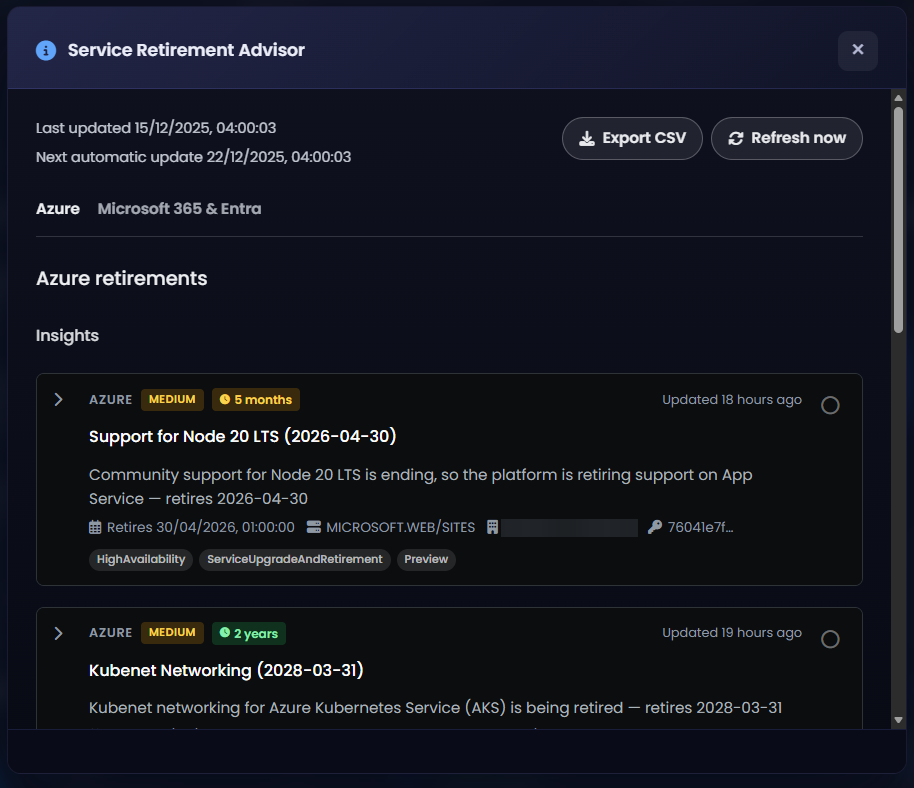Image resolution: width=914 pixels, height=788 pixels.
Task: Click the Support for Node 20 LTS (2026-04-30) title
Action: 242,437
